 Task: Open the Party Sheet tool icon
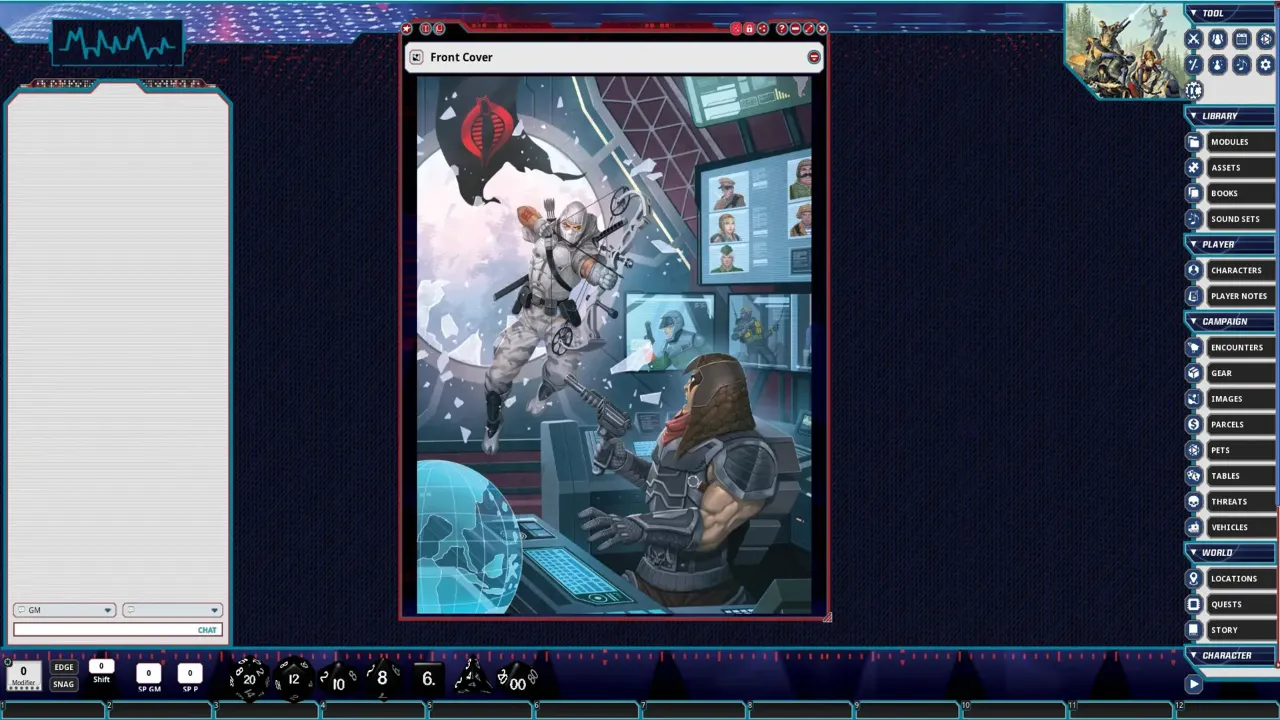coord(1217,39)
